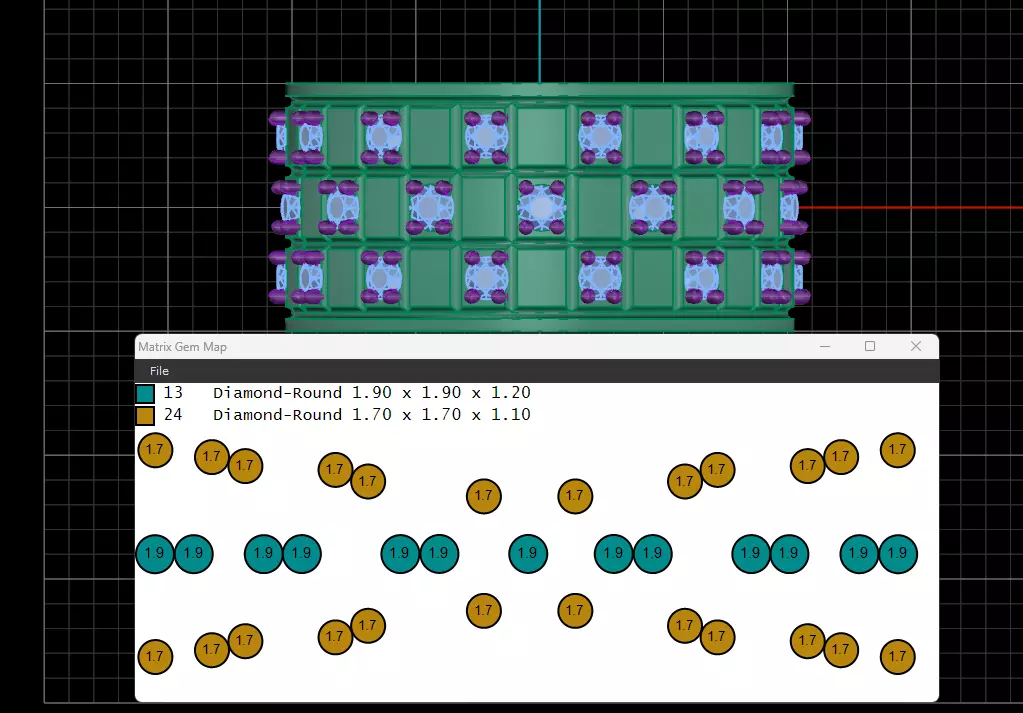Image resolution: width=1023 pixels, height=713 pixels.
Task: Minimize the Matrix Gem Map window
Action: coord(825,346)
